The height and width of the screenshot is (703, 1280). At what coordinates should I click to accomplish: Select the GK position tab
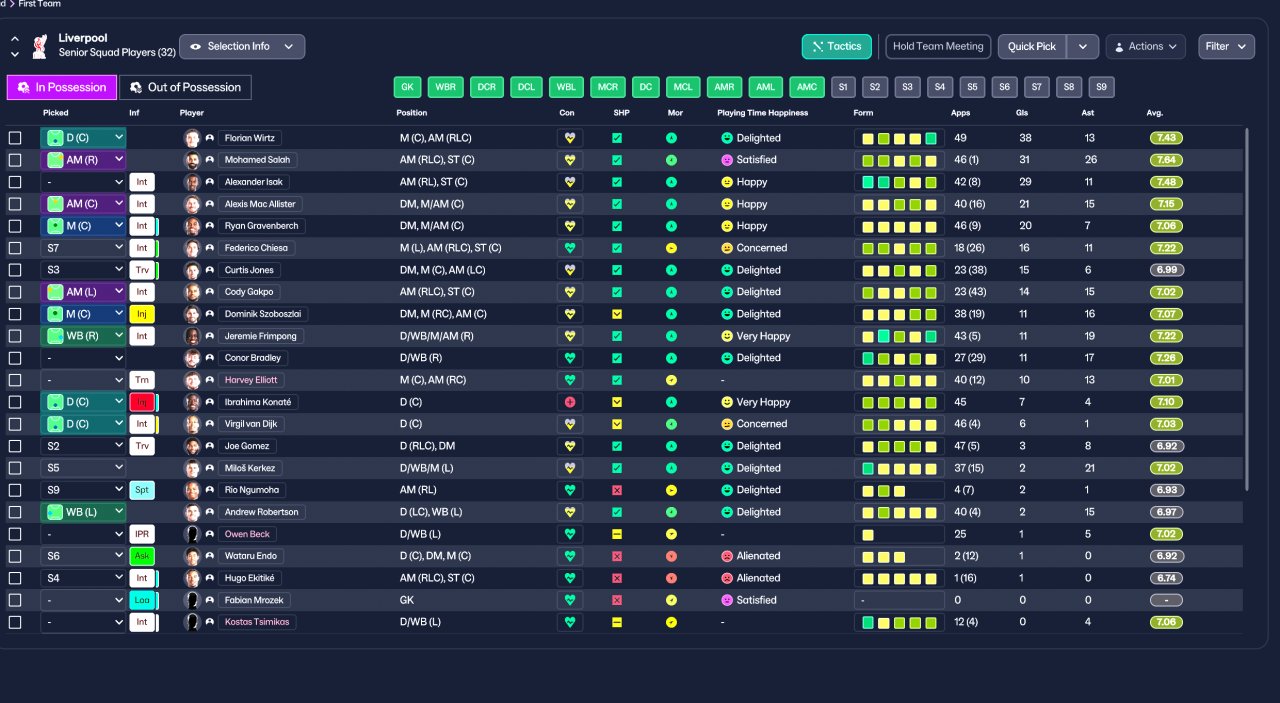407,87
